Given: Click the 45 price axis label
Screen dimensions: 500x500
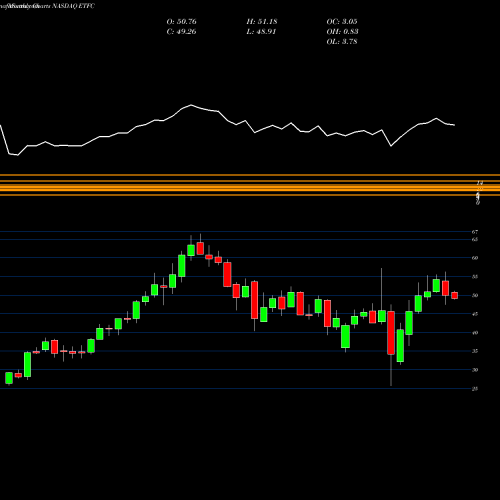Looking at the screenshot, I should click(x=475, y=314).
